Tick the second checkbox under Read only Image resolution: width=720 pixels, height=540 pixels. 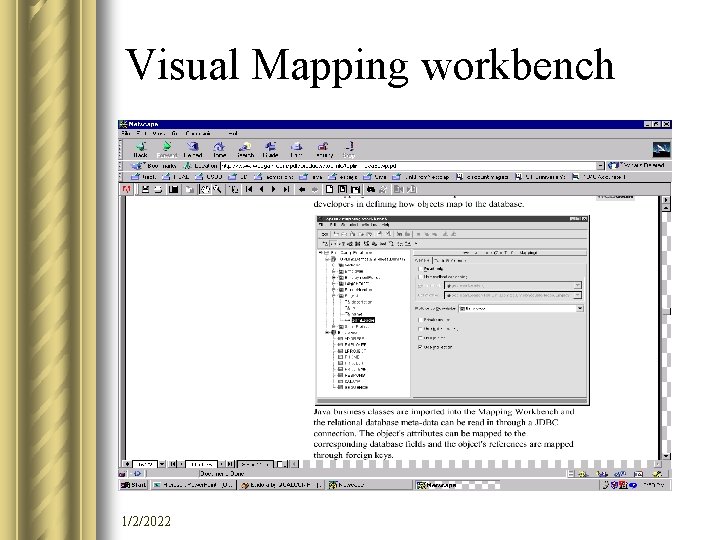420,277
